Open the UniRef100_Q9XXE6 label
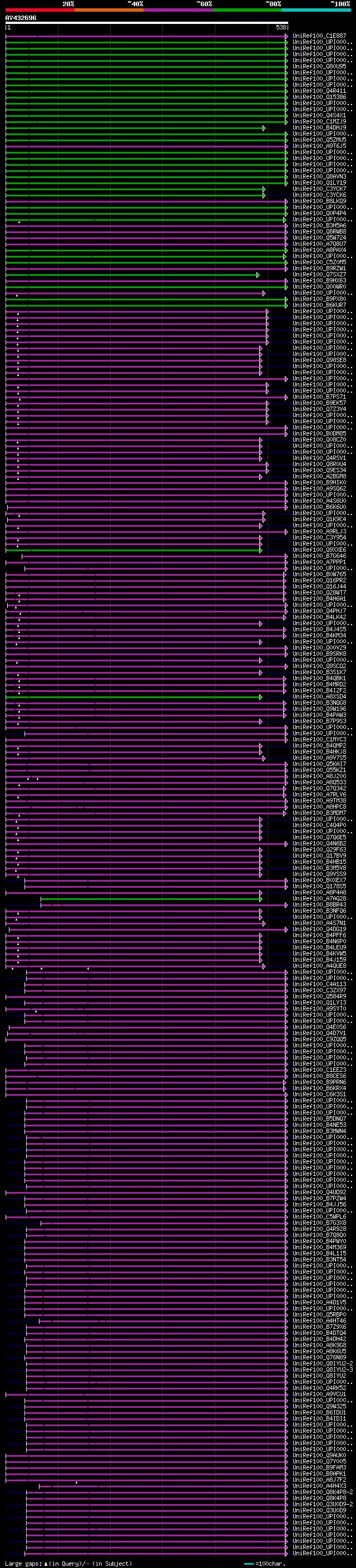 click(319, 550)
